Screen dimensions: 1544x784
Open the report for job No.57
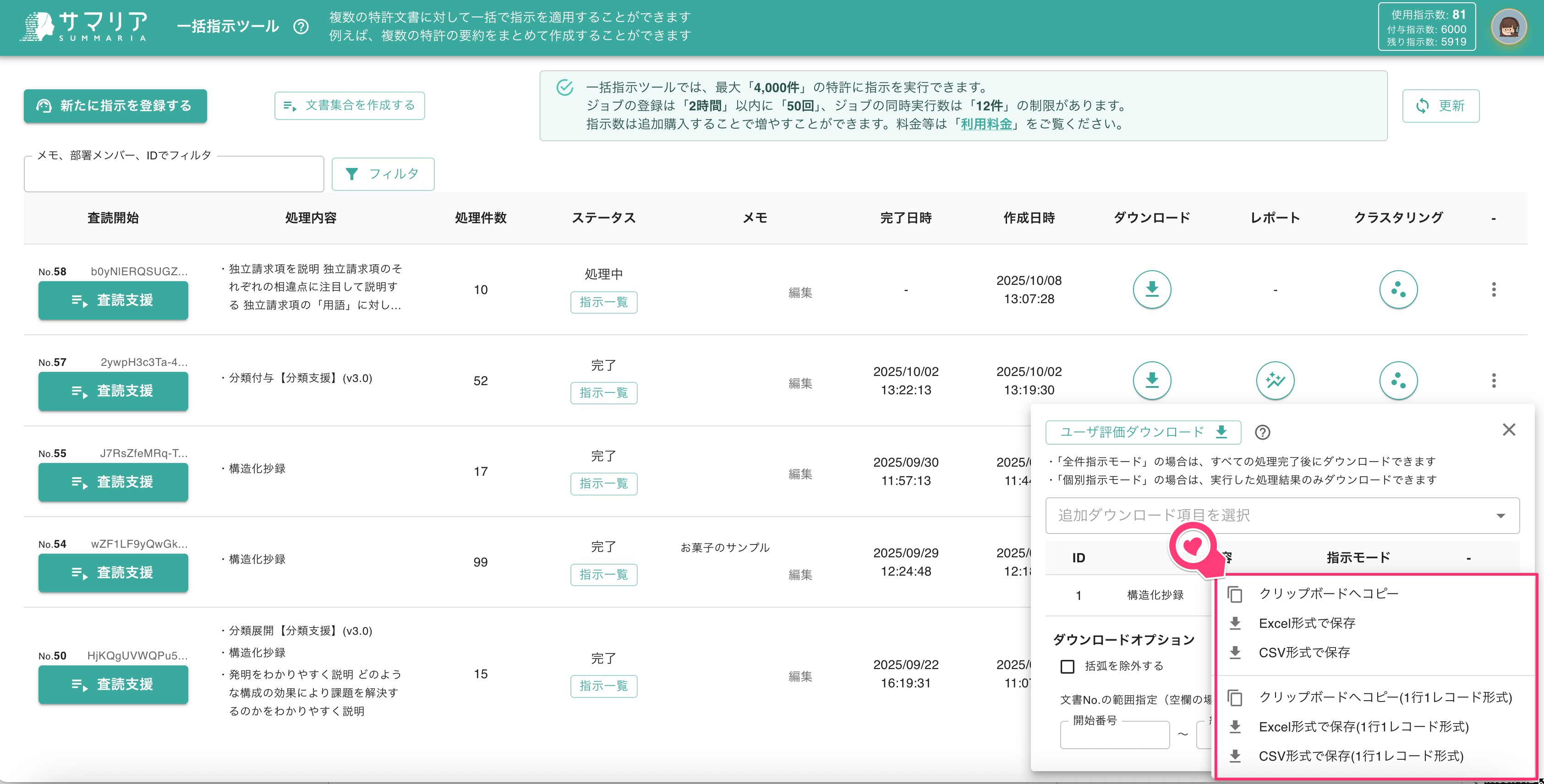click(x=1275, y=380)
